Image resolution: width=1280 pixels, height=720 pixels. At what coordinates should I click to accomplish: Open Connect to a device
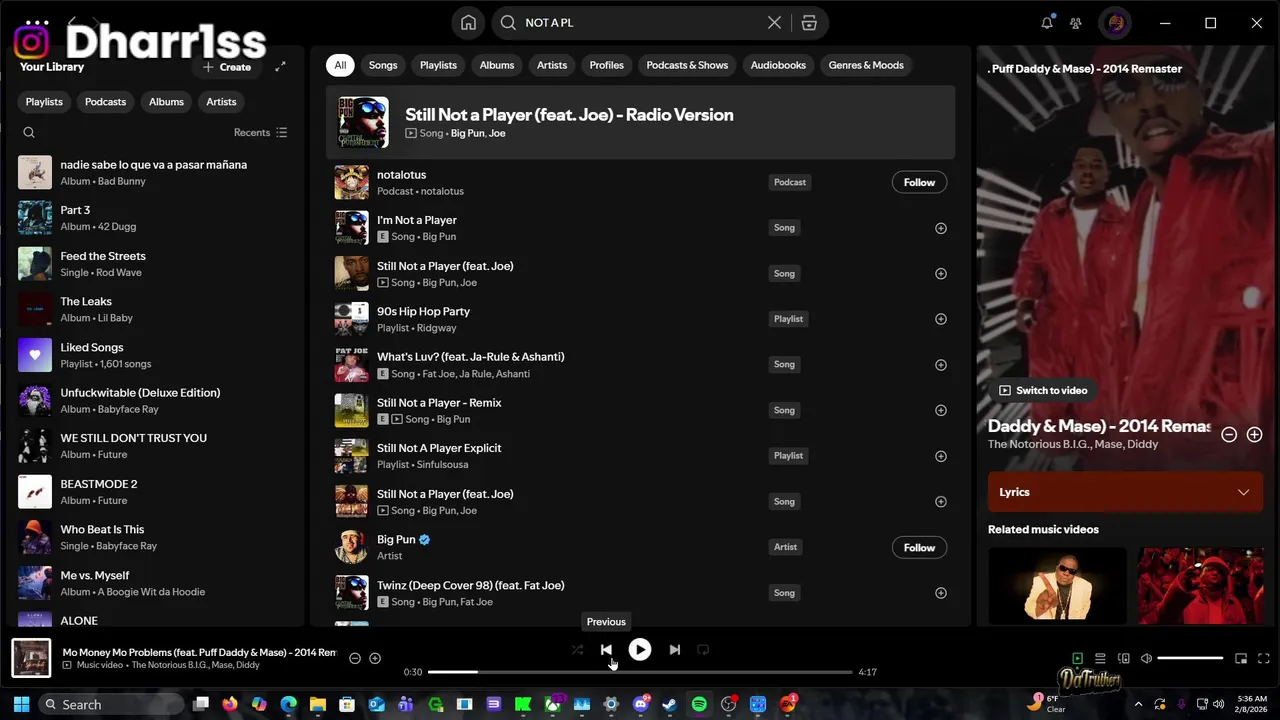(1124, 658)
